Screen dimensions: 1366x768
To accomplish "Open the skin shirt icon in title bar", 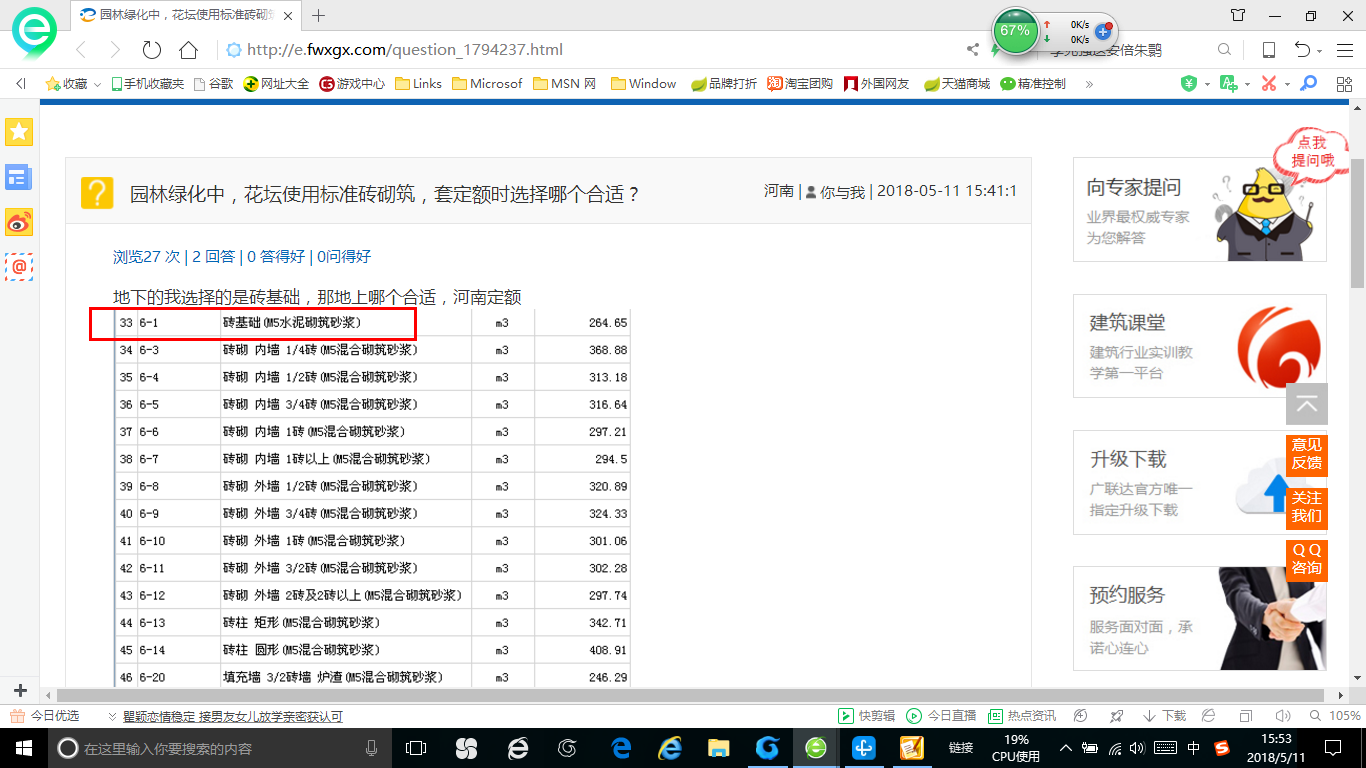I will 1238,15.
